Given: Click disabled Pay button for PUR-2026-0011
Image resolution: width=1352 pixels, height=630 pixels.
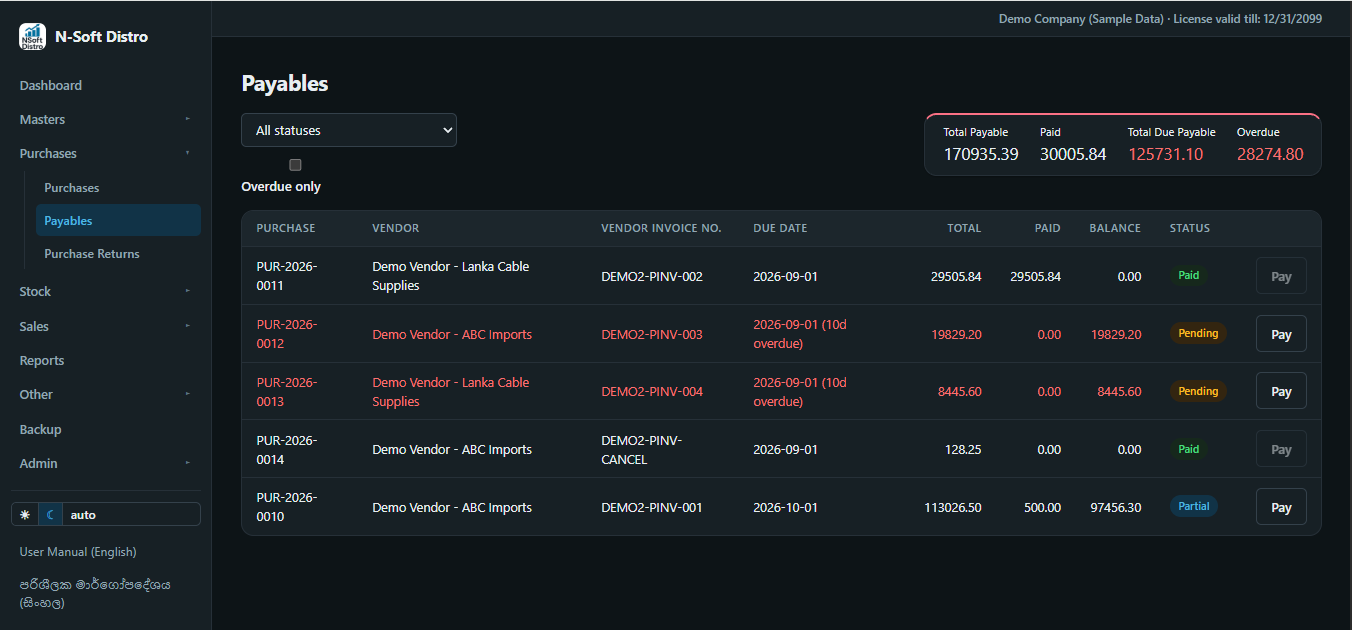Looking at the screenshot, I should (x=1281, y=276).
